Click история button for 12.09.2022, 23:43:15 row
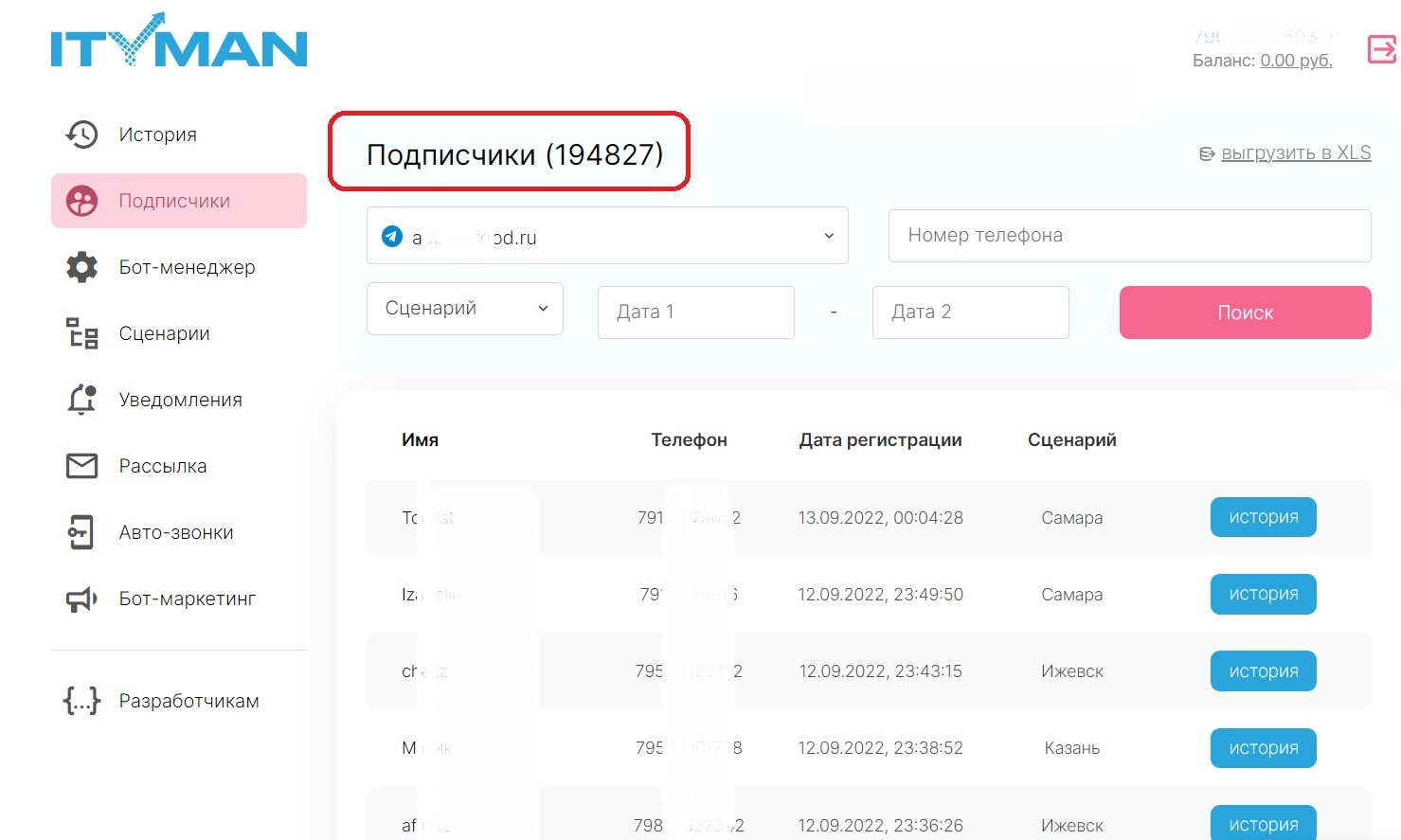This screenshot has height=840, width=1401. 1264,671
